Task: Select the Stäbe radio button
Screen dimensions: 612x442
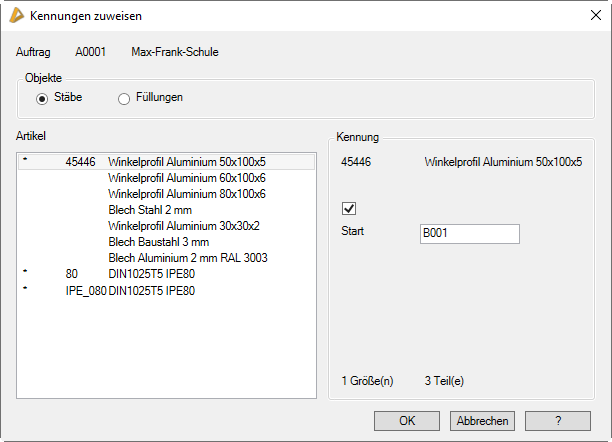Action: pyautogui.click(x=43, y=98)
